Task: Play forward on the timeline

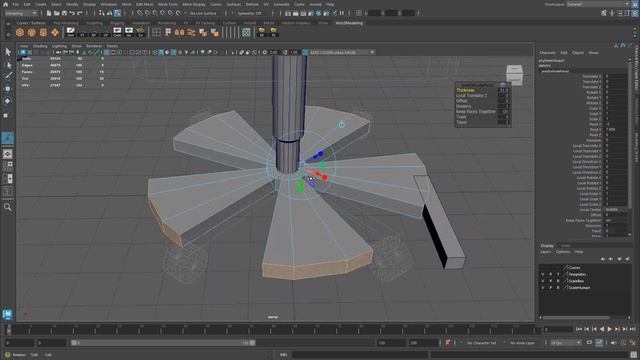Action: click(x=610, y=329)
